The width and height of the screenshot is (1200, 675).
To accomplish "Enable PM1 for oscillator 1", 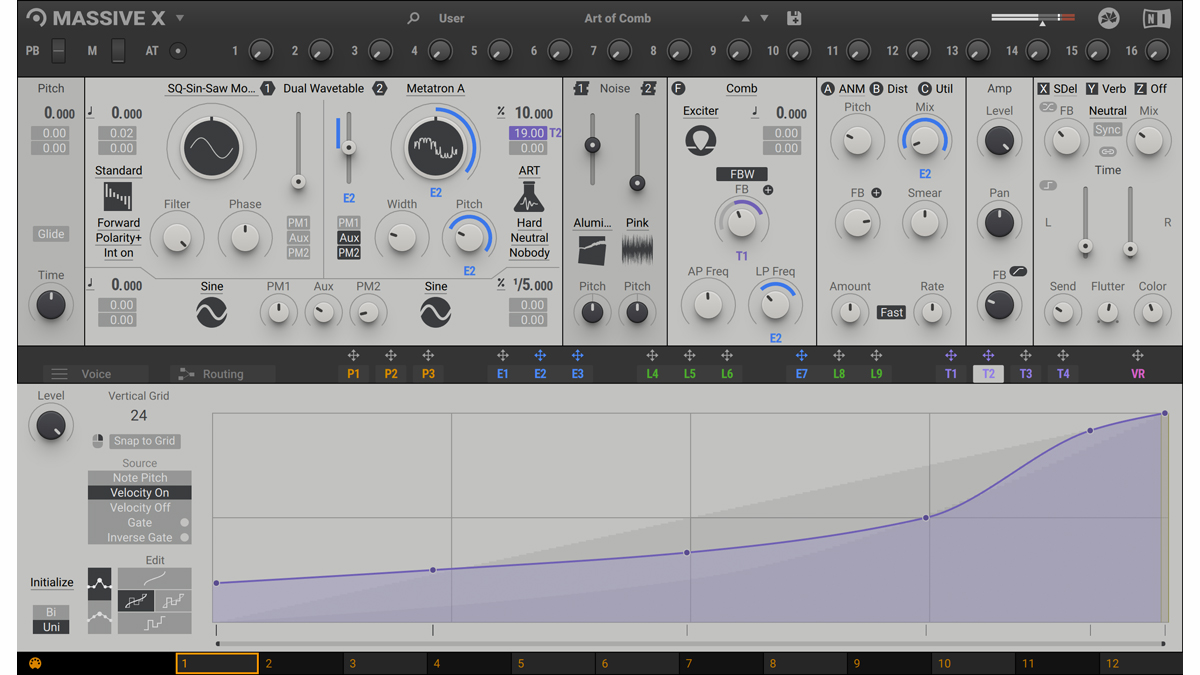I will 298,223.
